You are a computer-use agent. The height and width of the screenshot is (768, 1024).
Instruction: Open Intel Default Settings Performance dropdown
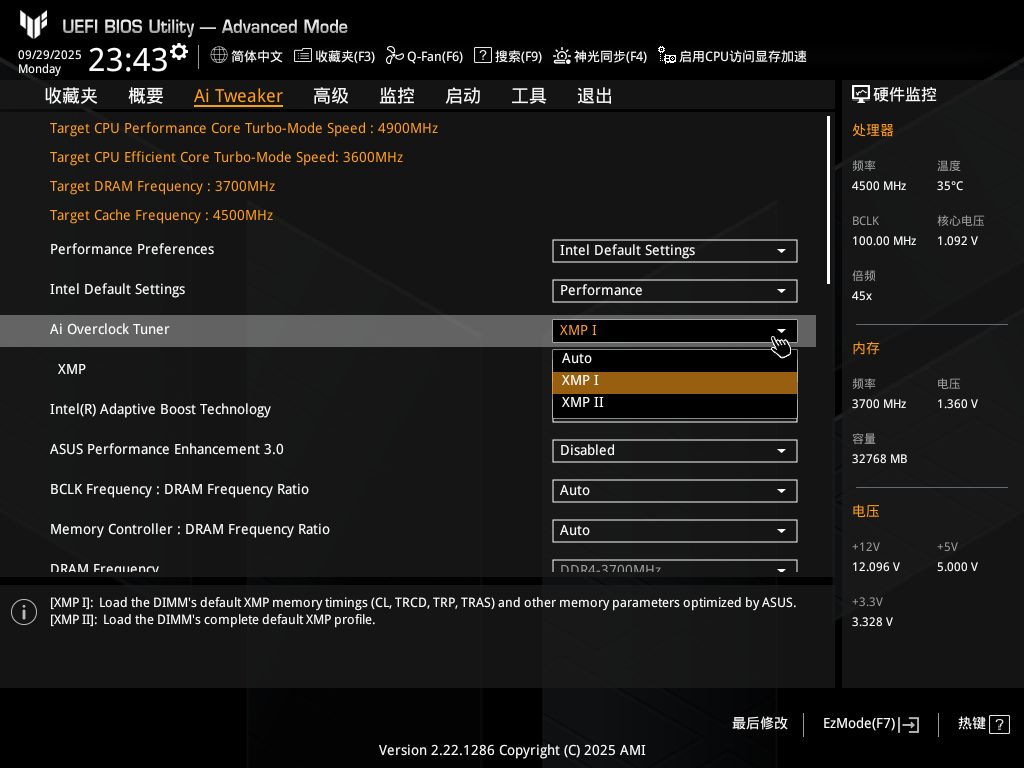coord(674,291)
